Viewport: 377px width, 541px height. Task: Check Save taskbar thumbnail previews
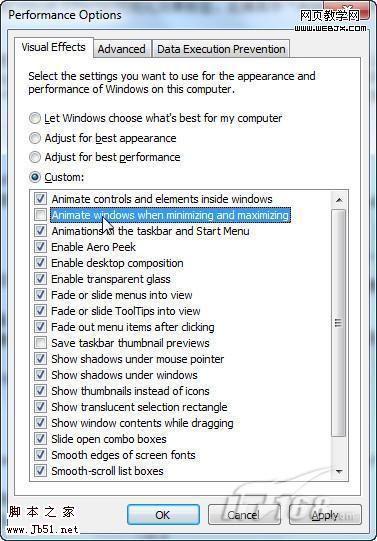(x=41, y=343)
